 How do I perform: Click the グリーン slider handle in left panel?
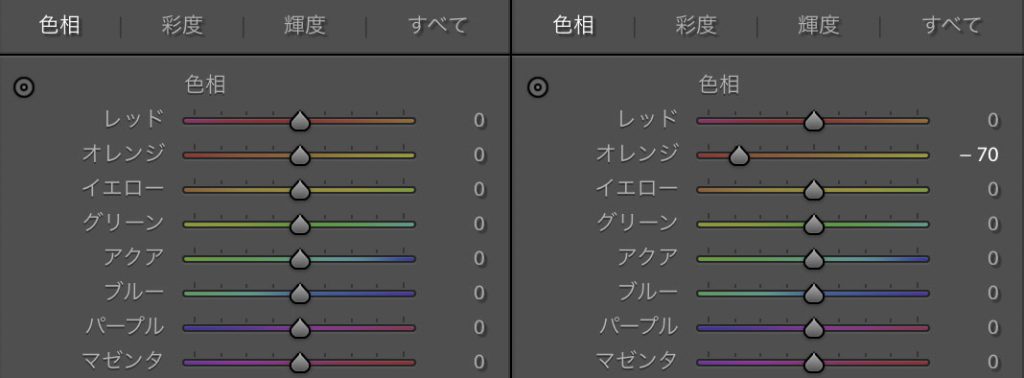(300, 225)
